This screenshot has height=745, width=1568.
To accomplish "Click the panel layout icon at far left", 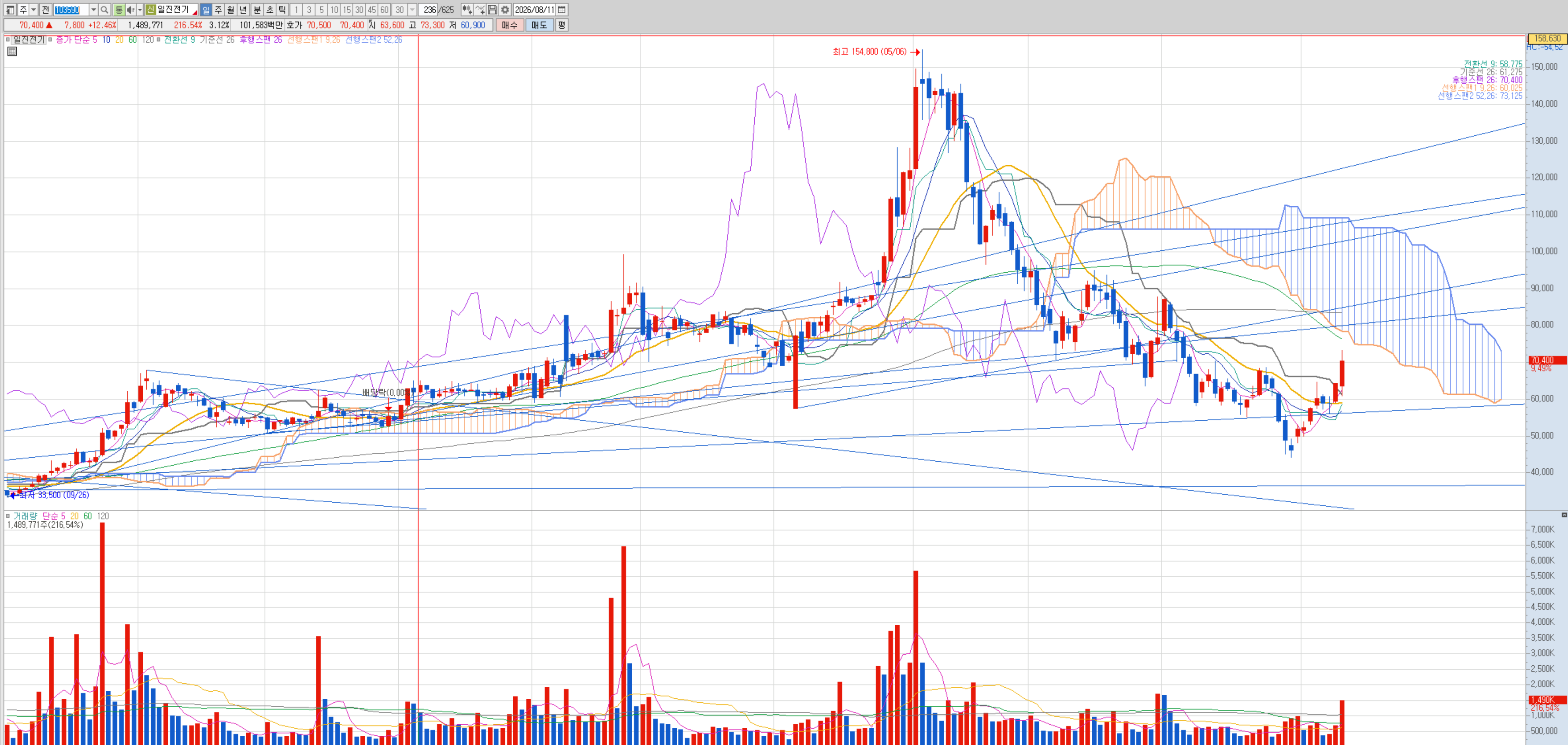I will (10, 10).
